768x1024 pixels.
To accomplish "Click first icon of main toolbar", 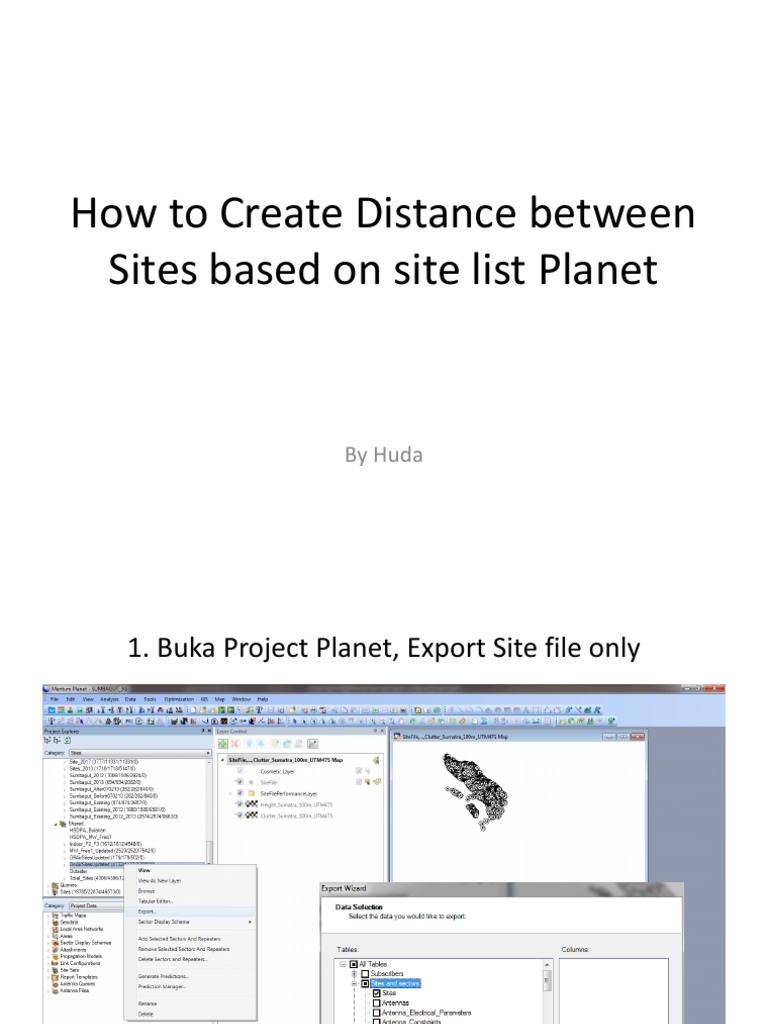I will (51, 710).
